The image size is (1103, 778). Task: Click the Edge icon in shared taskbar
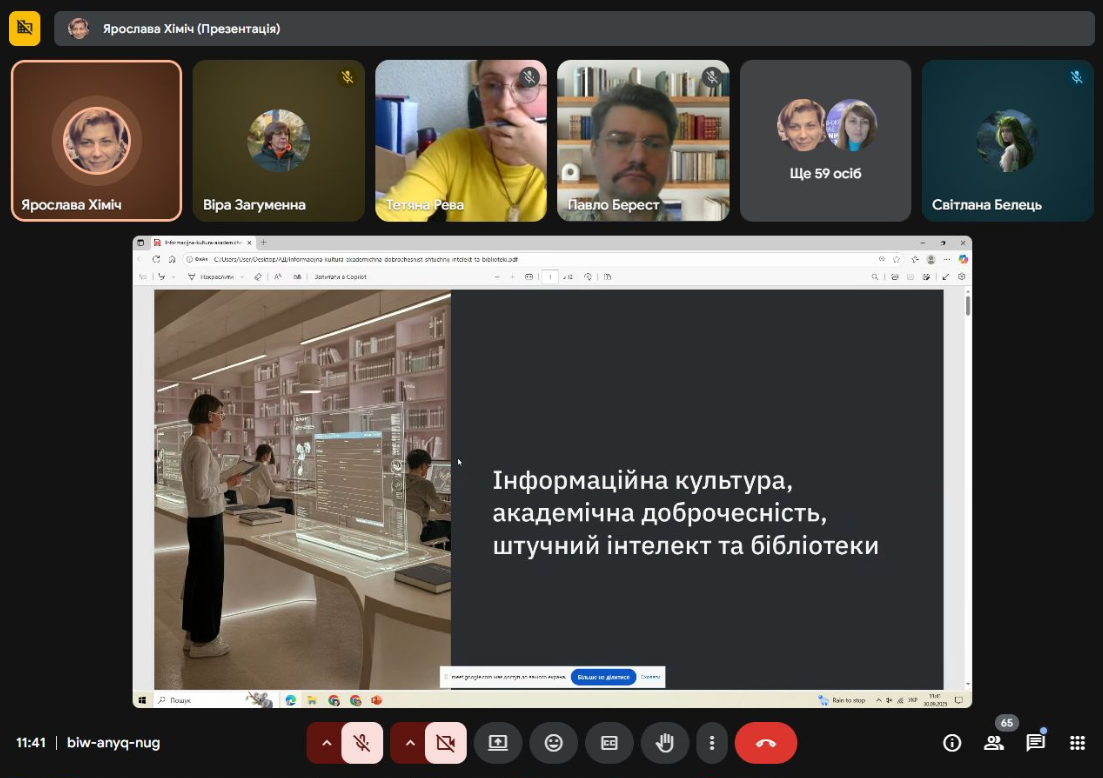[x=291, y=701]
